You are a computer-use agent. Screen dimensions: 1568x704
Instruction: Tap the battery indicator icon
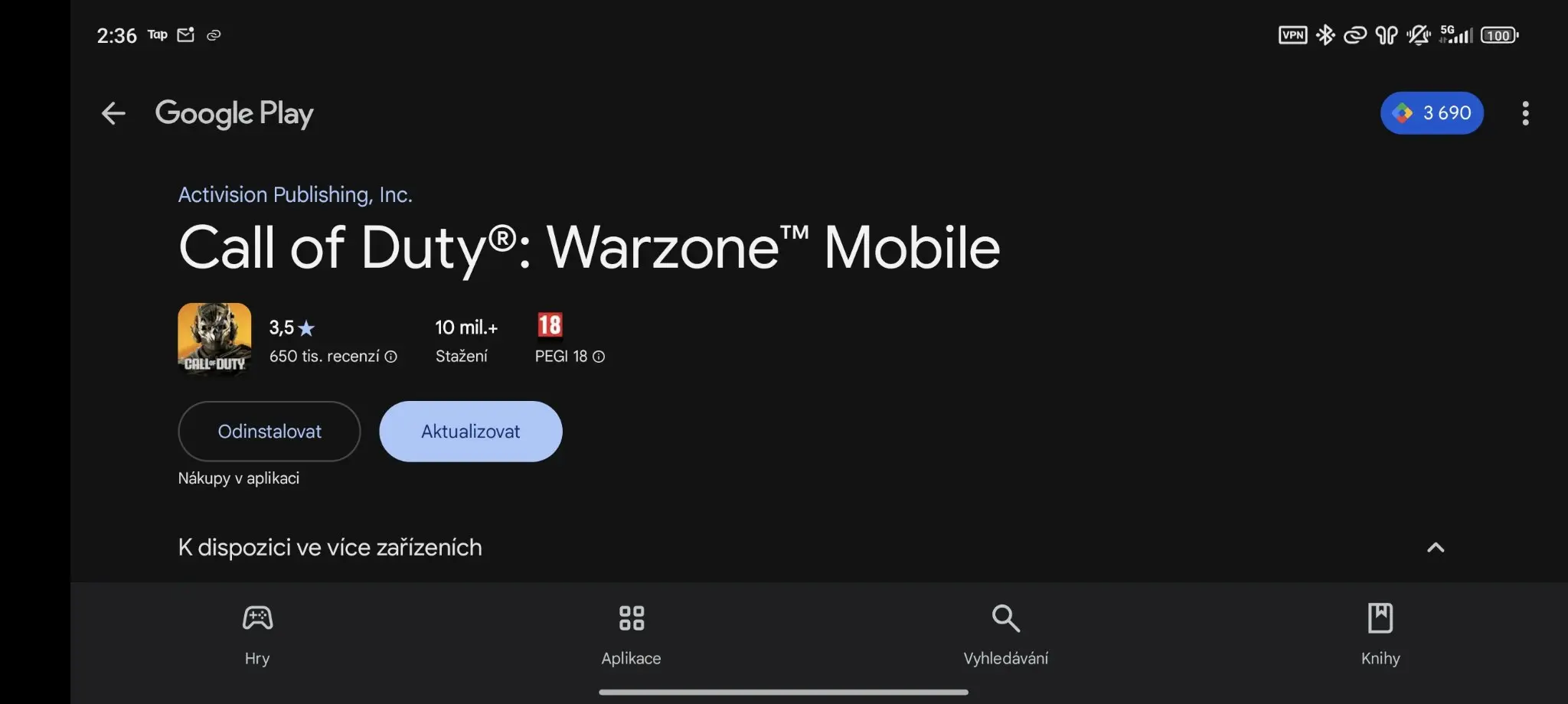coord(1499,35)
